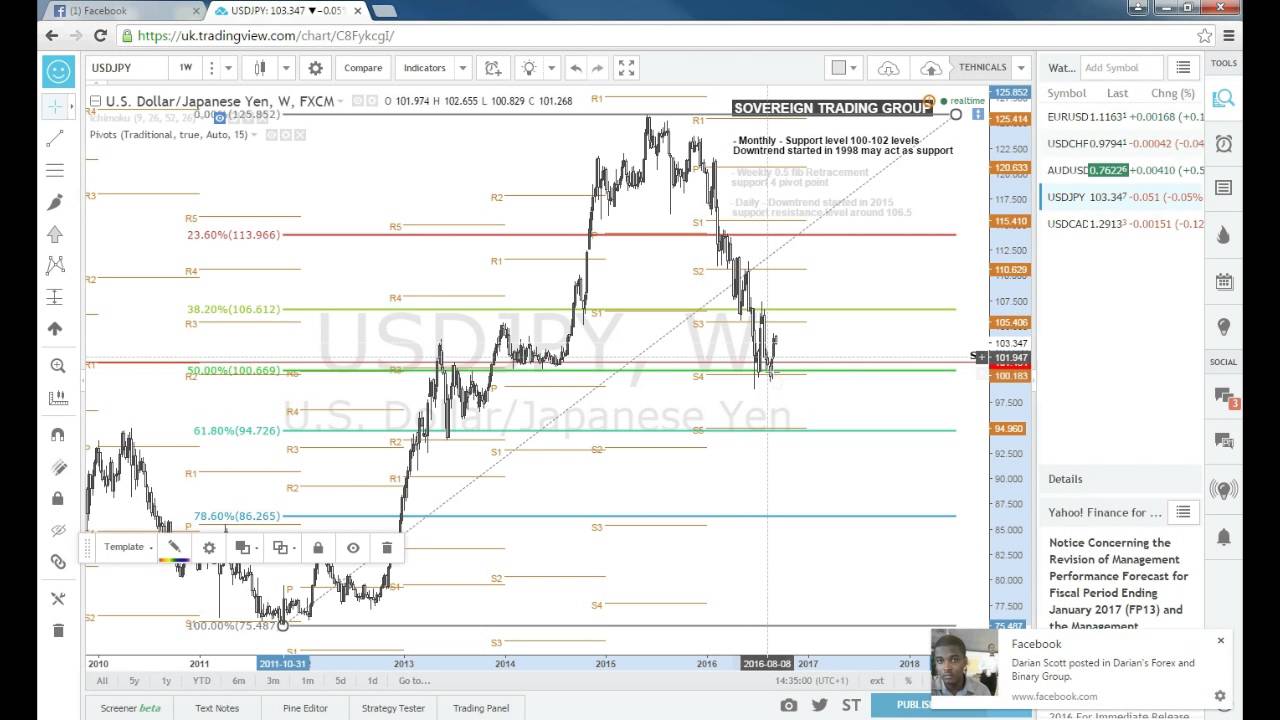Expand the Indicators dropdown arrow
The width and height of the screenshot is (1280, 720).
point(462,68)
